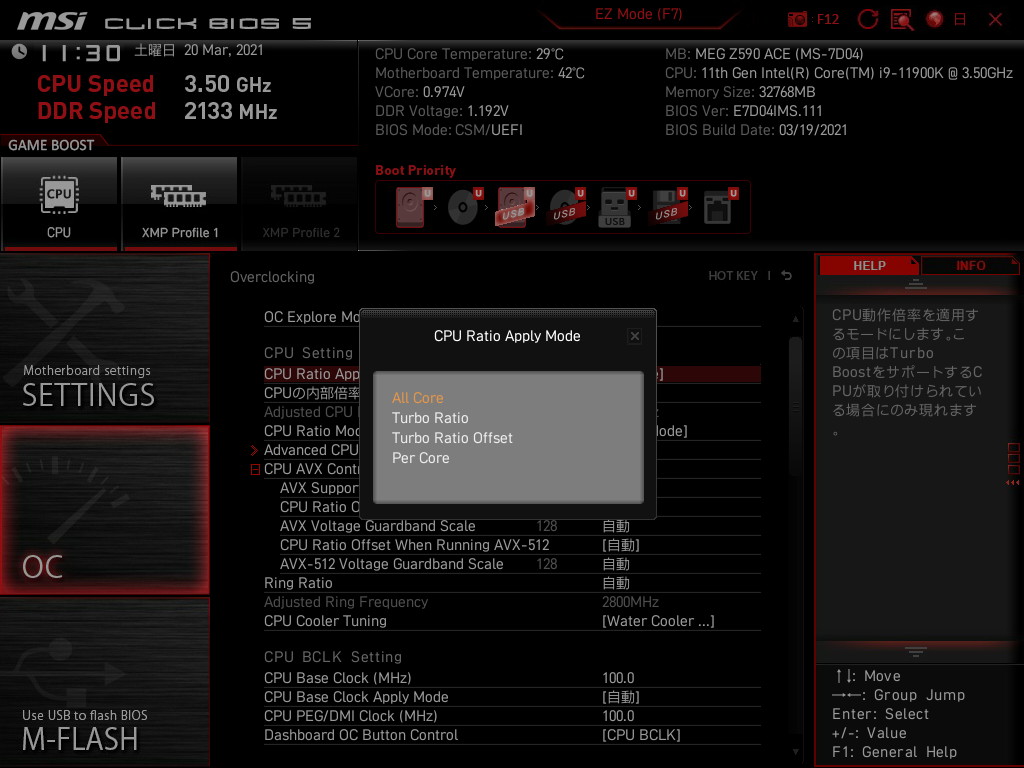
Task: Click the circular arrow refresh icon in top bar
Action: (867, 20)
